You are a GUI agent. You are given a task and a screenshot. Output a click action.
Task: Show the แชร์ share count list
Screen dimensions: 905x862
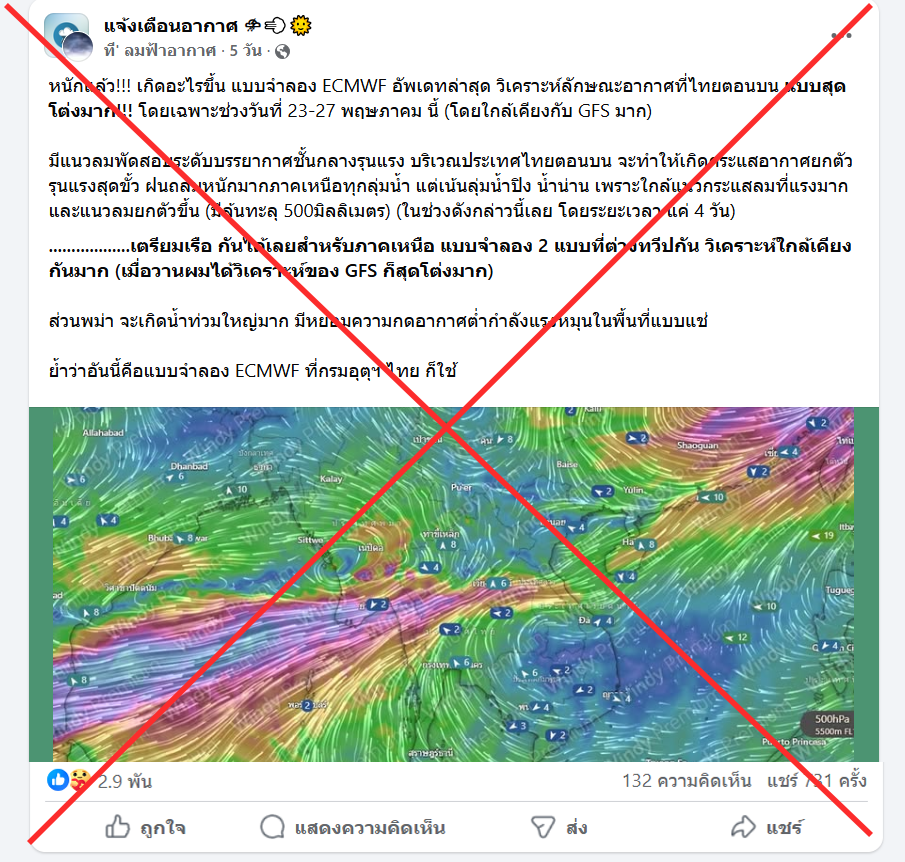coord(817,781)
